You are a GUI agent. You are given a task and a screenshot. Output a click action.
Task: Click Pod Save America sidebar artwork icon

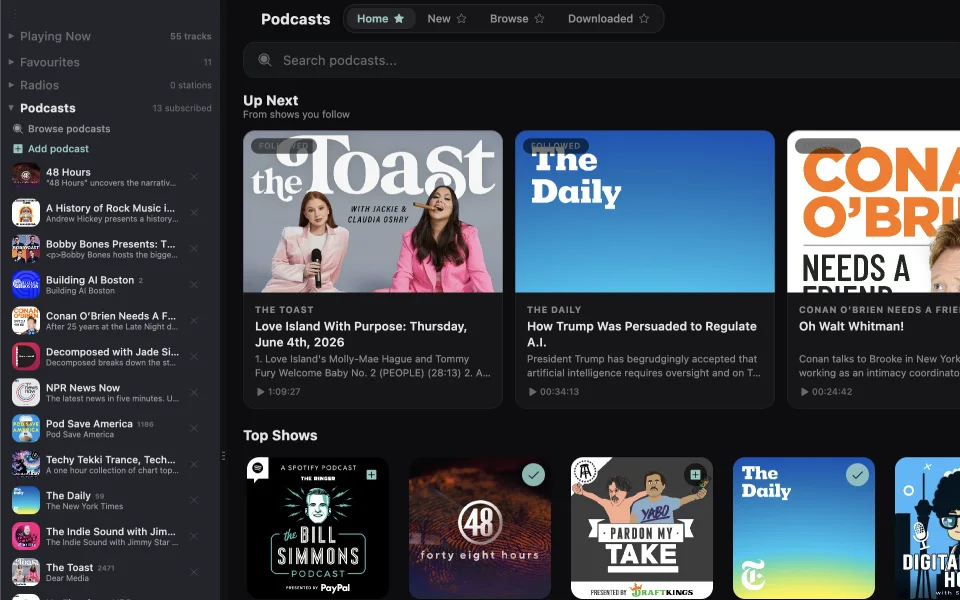tap(26, 429)
